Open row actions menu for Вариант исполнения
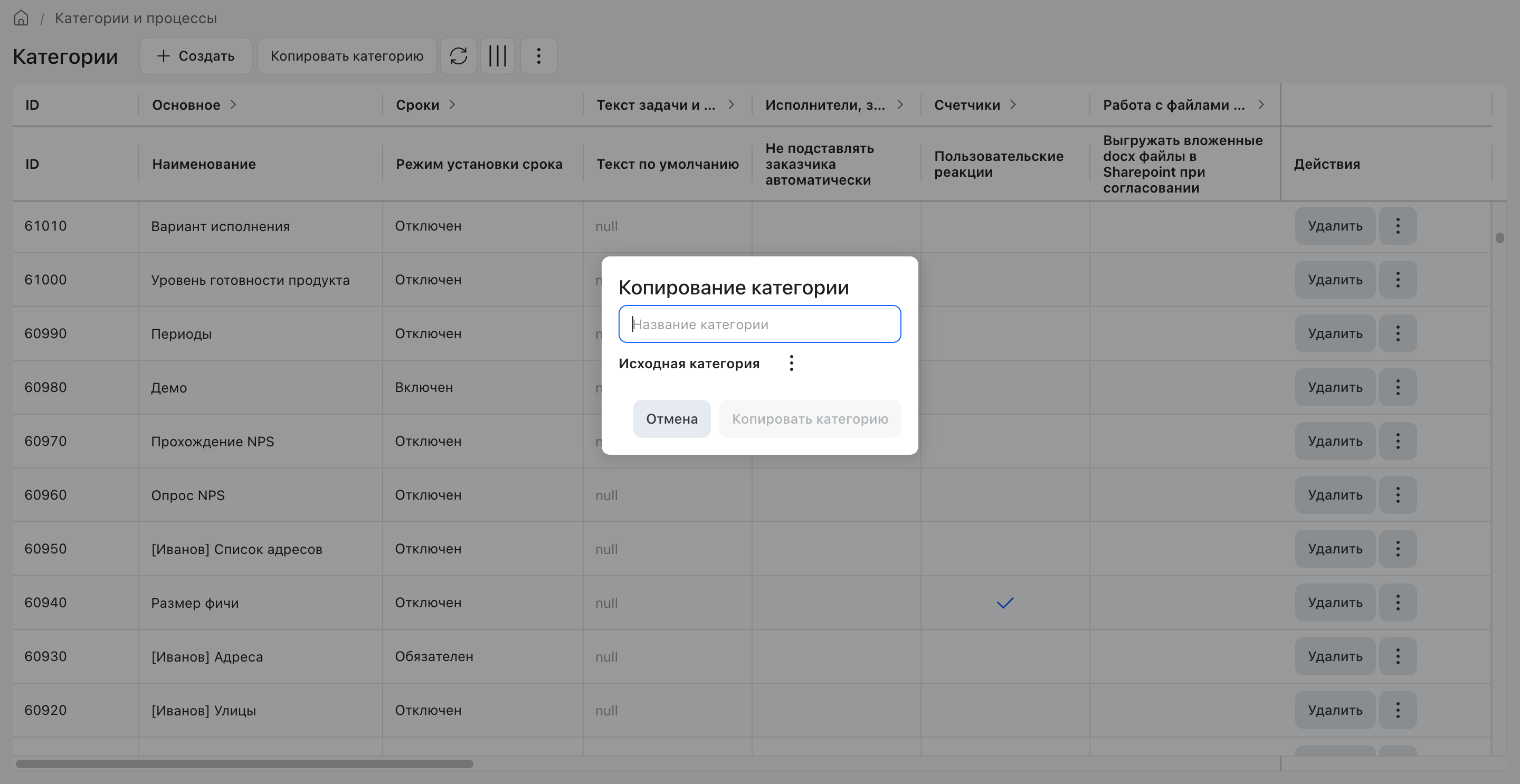The image size is (1520, 784). (x=1397, y=226)
